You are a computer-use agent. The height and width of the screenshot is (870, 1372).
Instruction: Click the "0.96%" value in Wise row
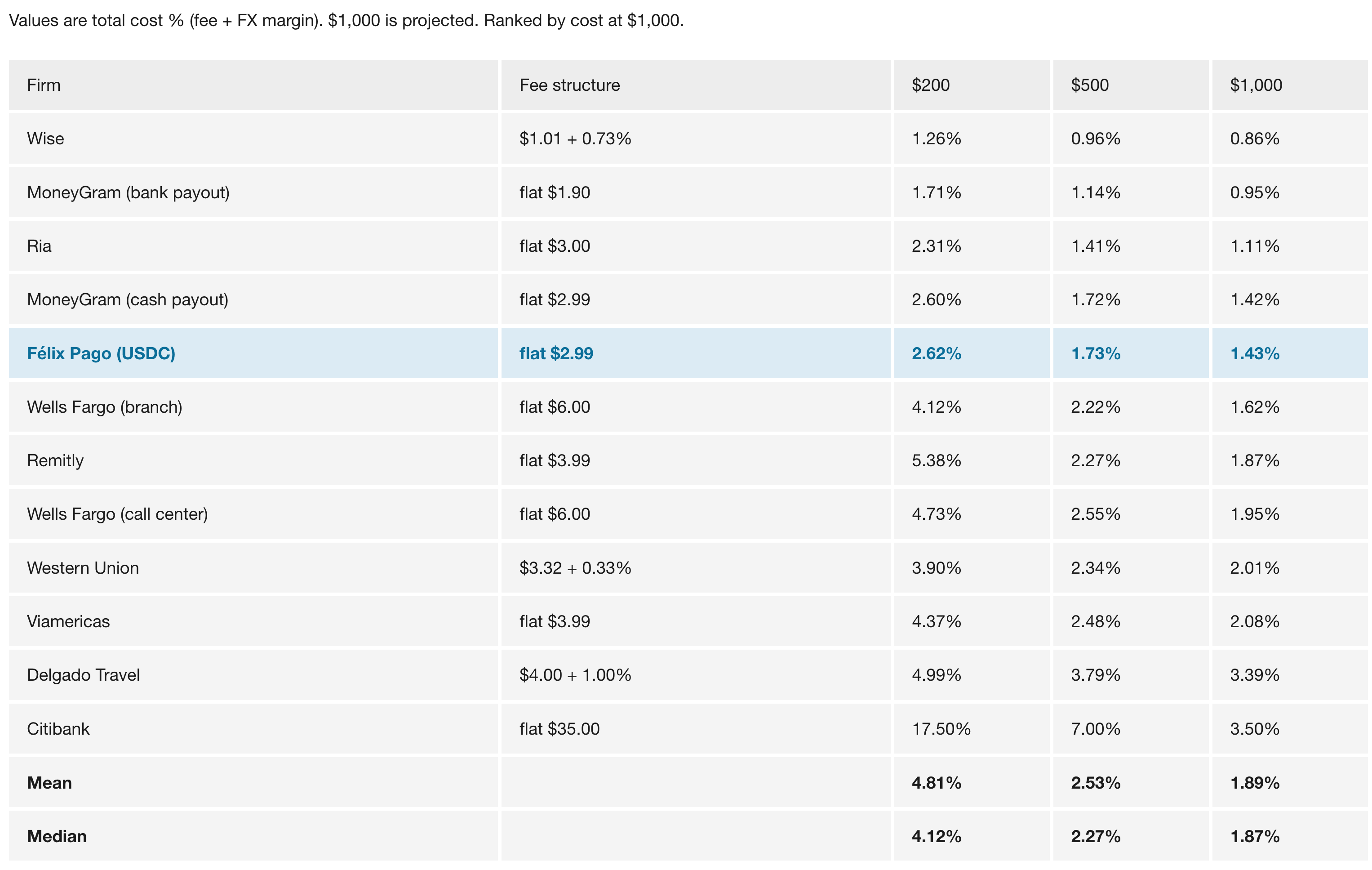(1130, 138)
